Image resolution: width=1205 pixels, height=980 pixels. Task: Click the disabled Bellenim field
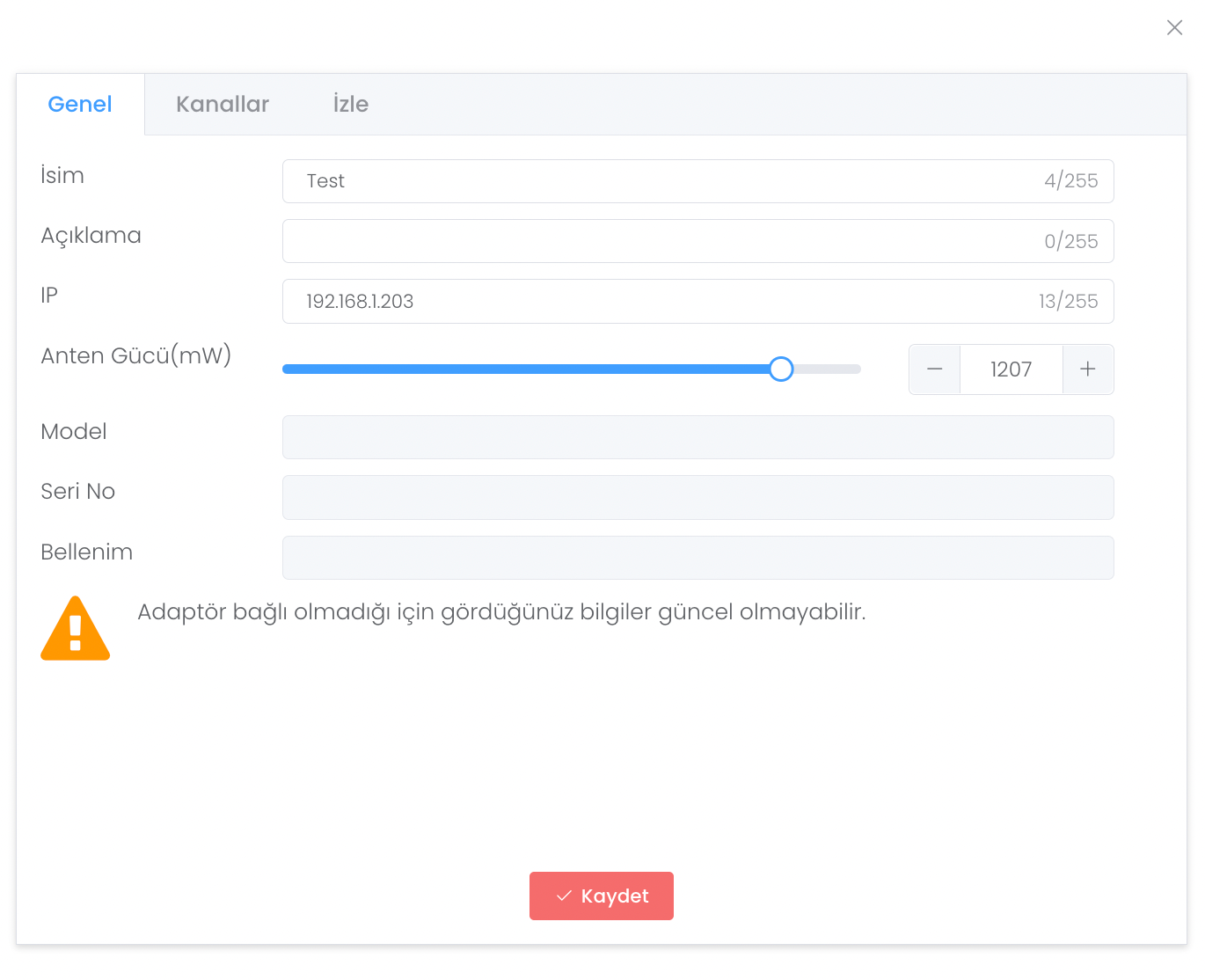pyautogui.click(x=697, y=558)
